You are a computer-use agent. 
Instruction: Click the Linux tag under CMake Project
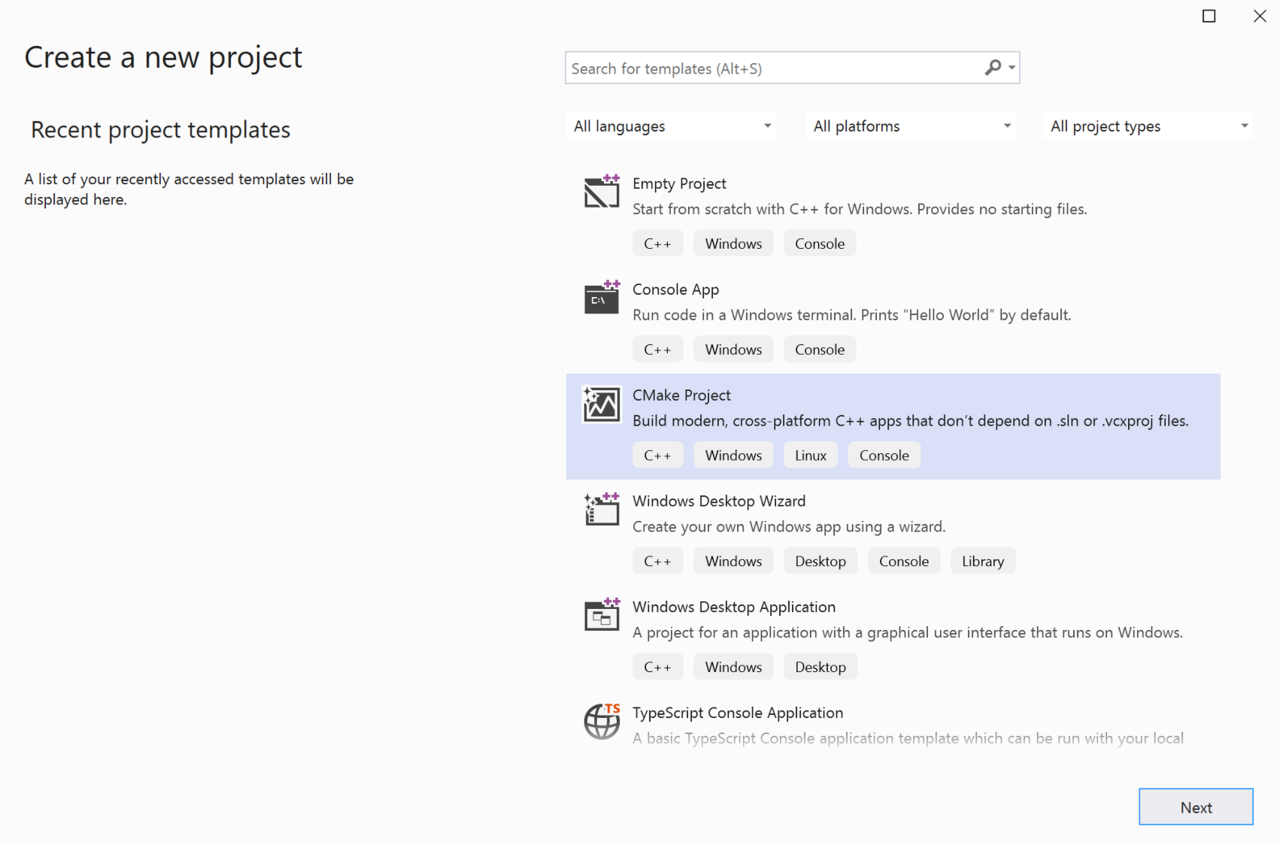[x=810, y=455]
